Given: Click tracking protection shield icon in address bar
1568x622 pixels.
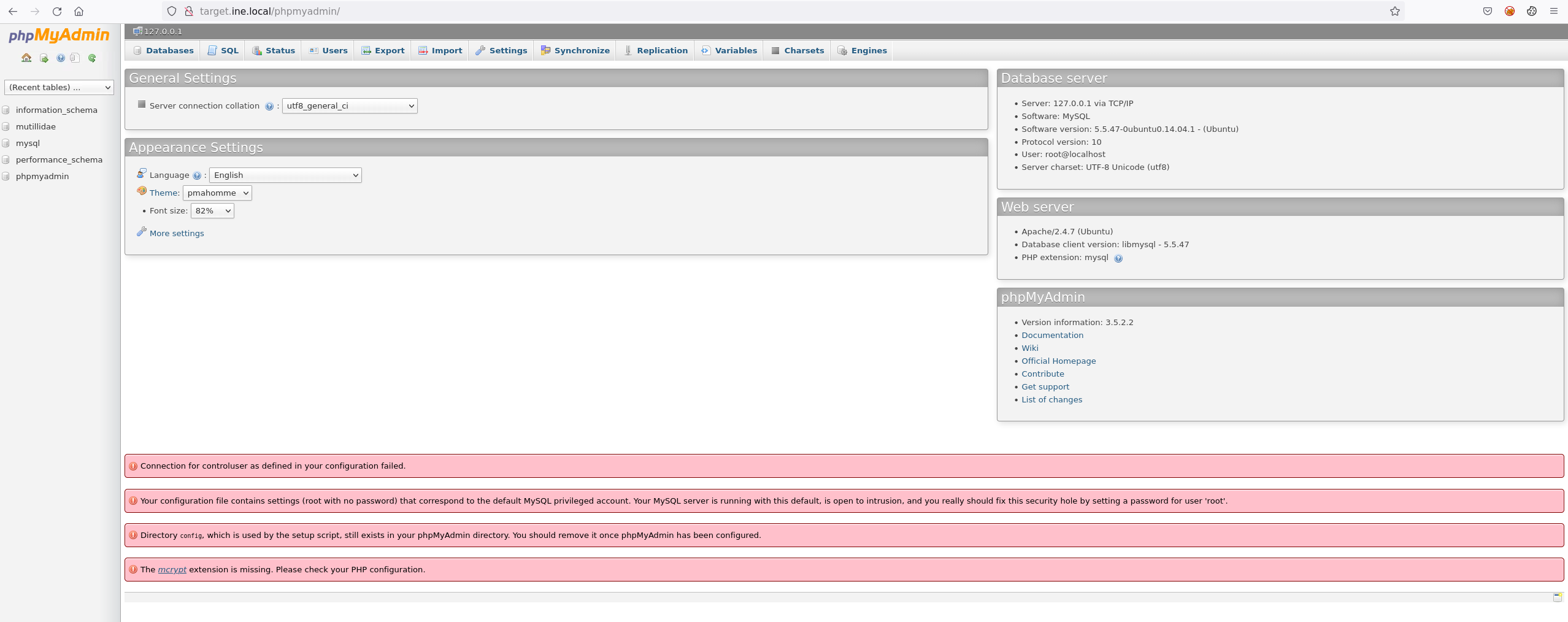Looking at the screenshot, I should tap(172, 11).
